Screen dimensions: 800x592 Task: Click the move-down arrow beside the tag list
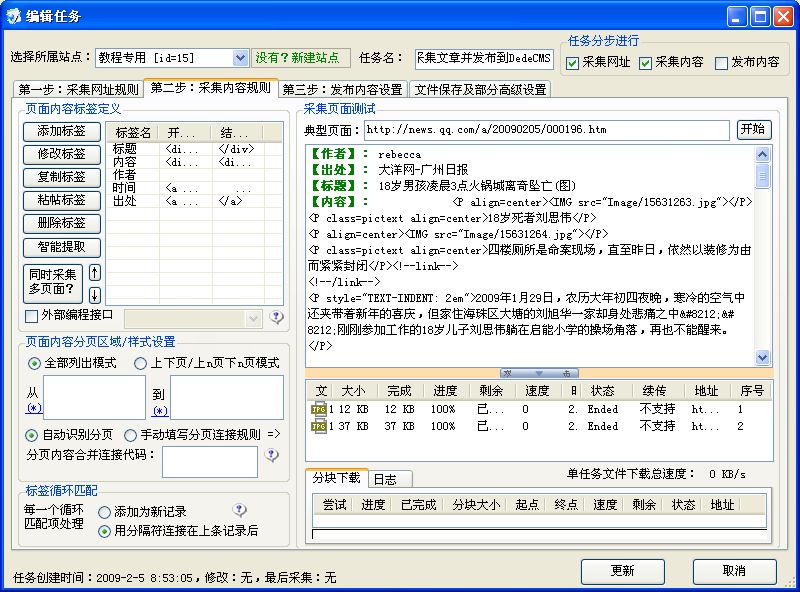tap(95, 294)
